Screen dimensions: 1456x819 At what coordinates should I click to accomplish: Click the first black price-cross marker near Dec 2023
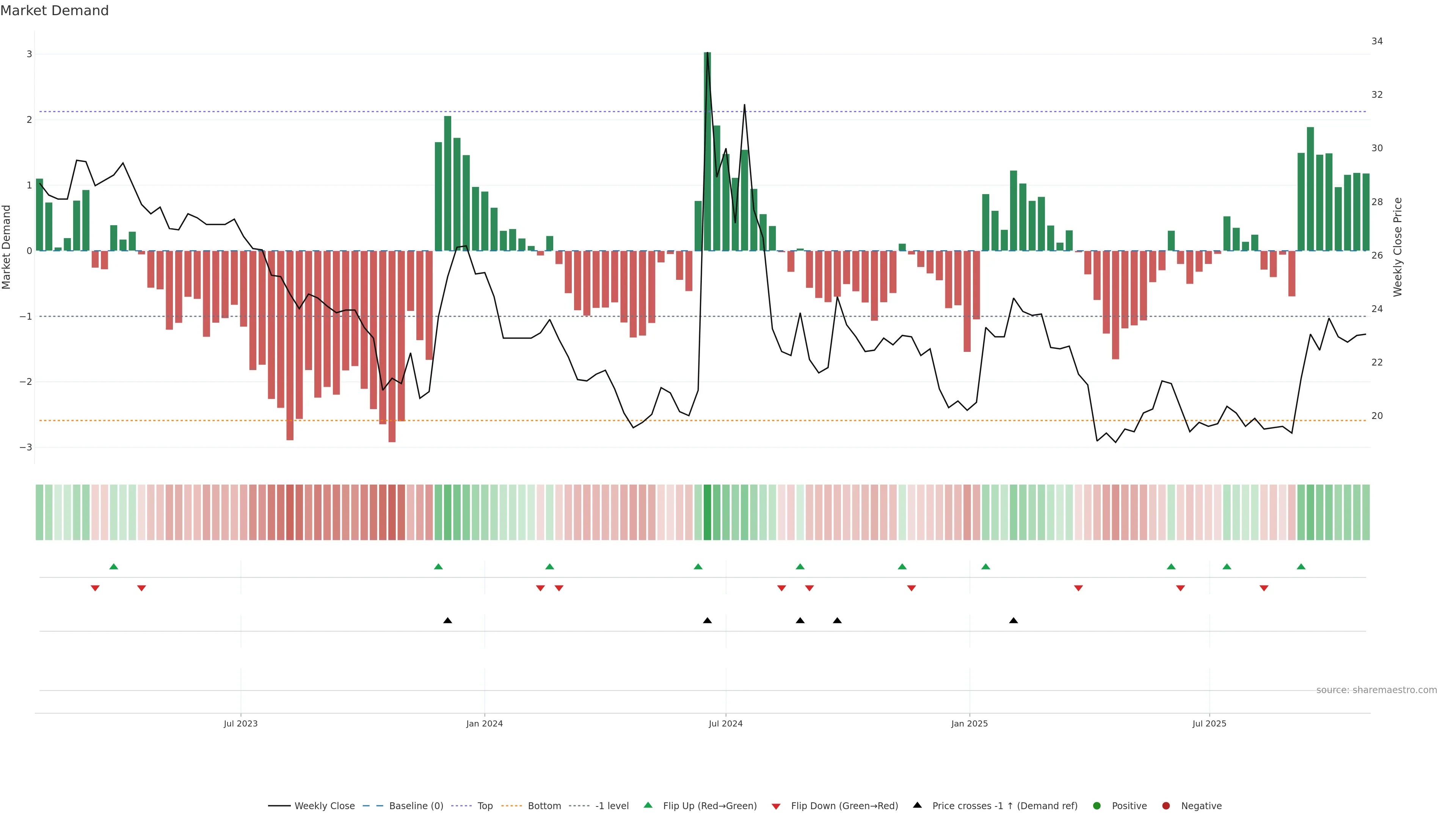[x=448, y=621]
